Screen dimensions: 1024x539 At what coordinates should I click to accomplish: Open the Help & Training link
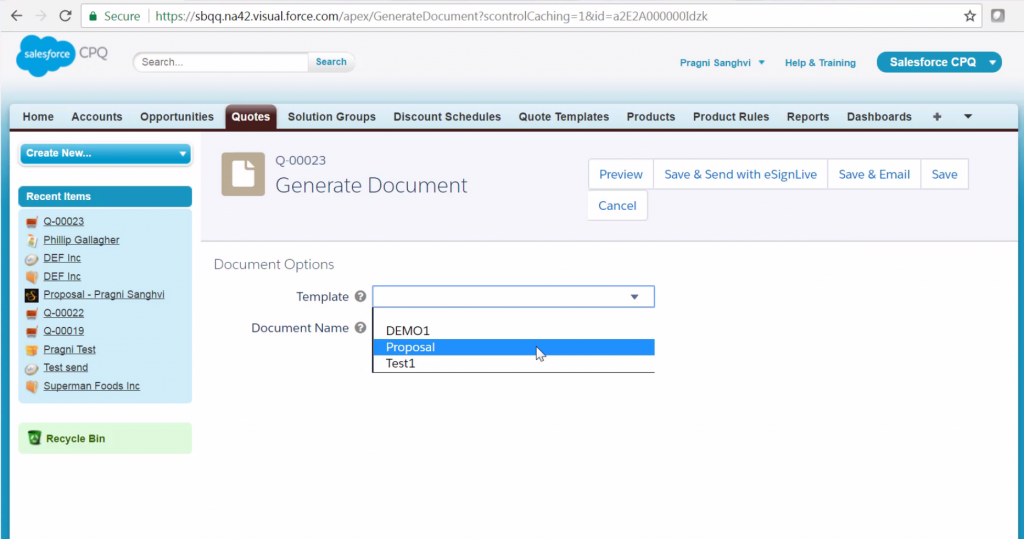pyautogui.click(x=820, y=63)
